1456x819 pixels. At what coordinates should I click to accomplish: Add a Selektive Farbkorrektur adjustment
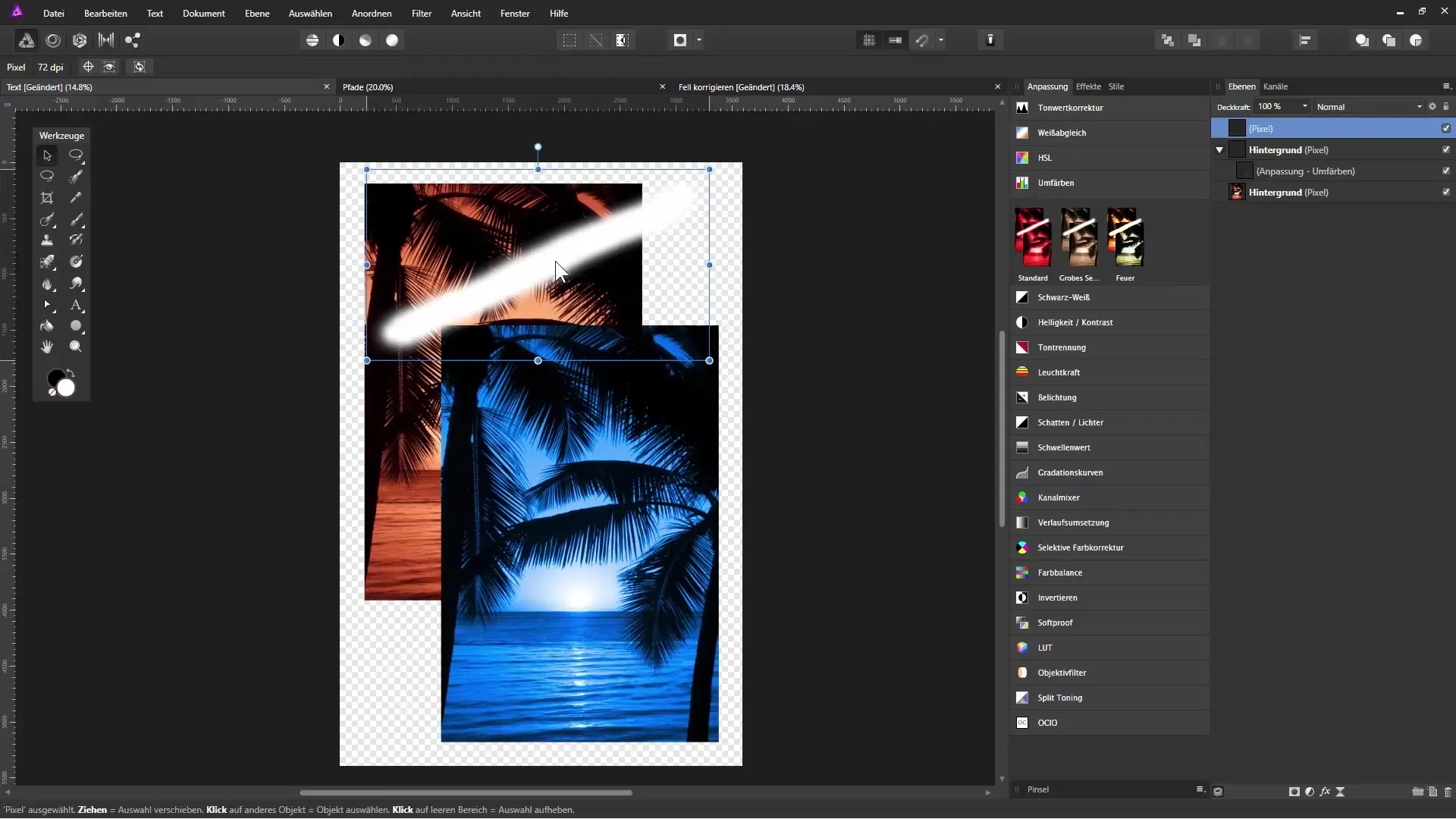[x=1110, y=548]
